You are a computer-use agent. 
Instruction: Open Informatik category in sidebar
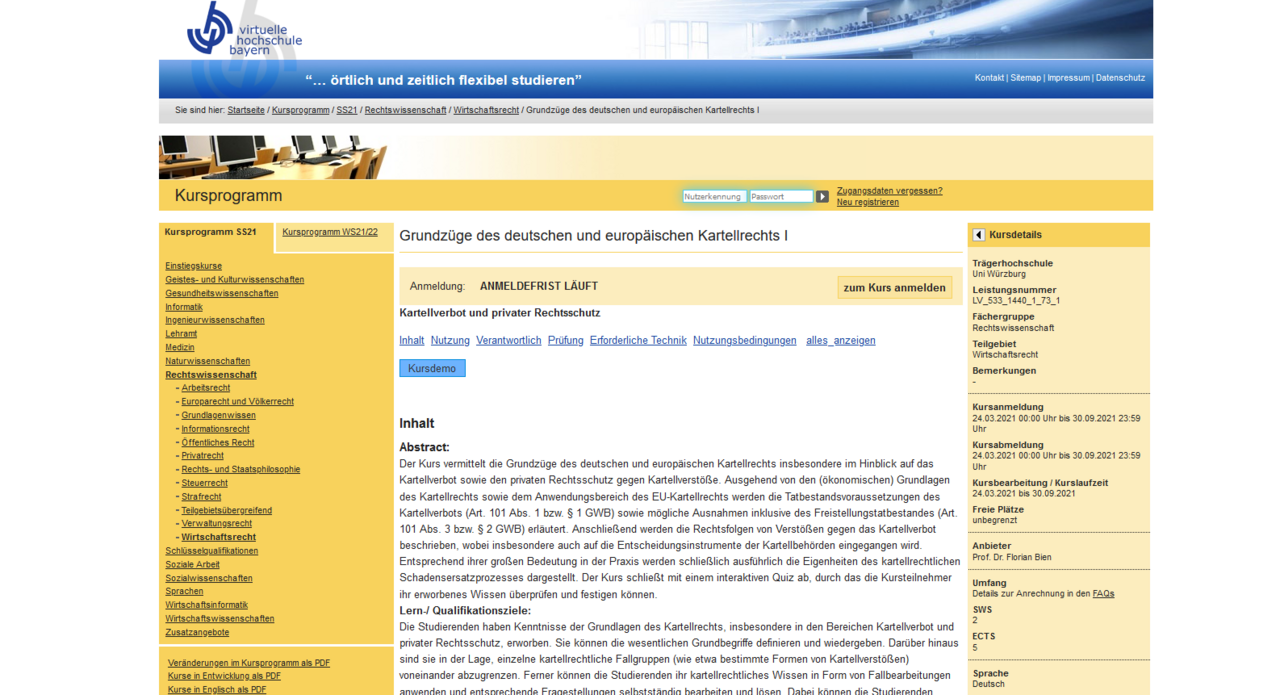[184, 307]
